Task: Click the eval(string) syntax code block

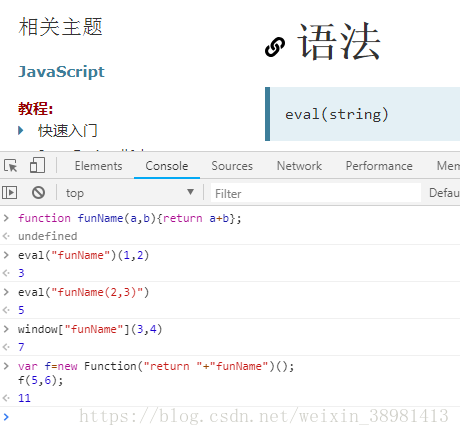Action: (x=363, y=114)
